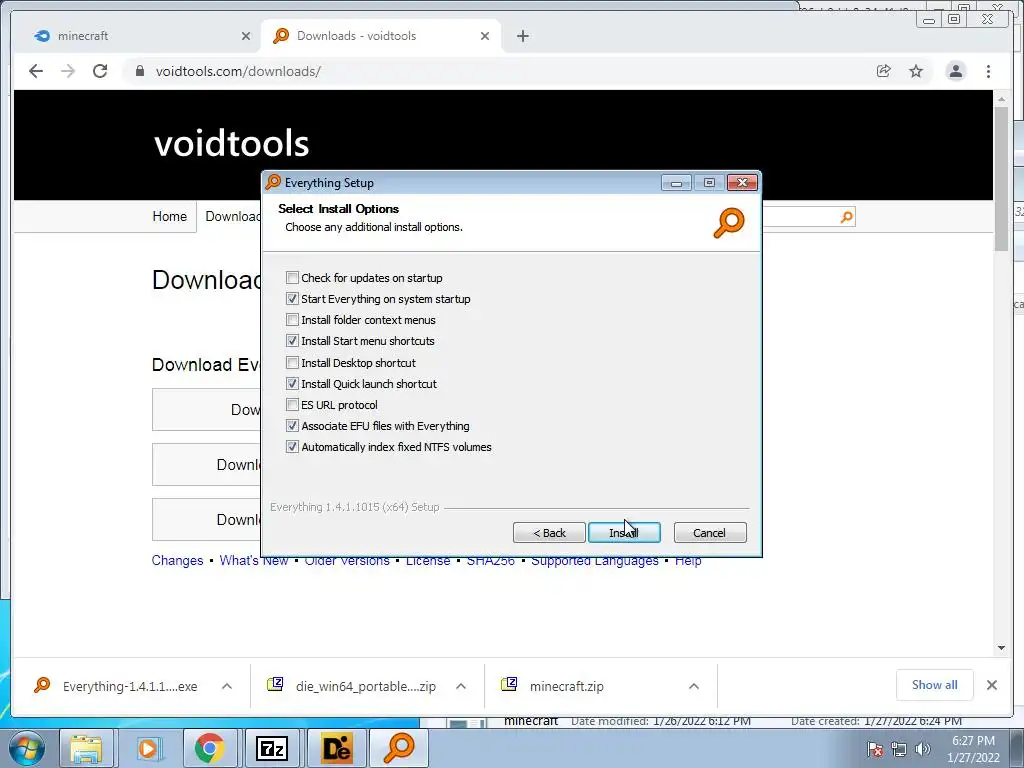Image resolution: width=1024 pixels, height=768 pixels.
Task: Open Windows Media Player from taskbar
Action: pos(148,748)
